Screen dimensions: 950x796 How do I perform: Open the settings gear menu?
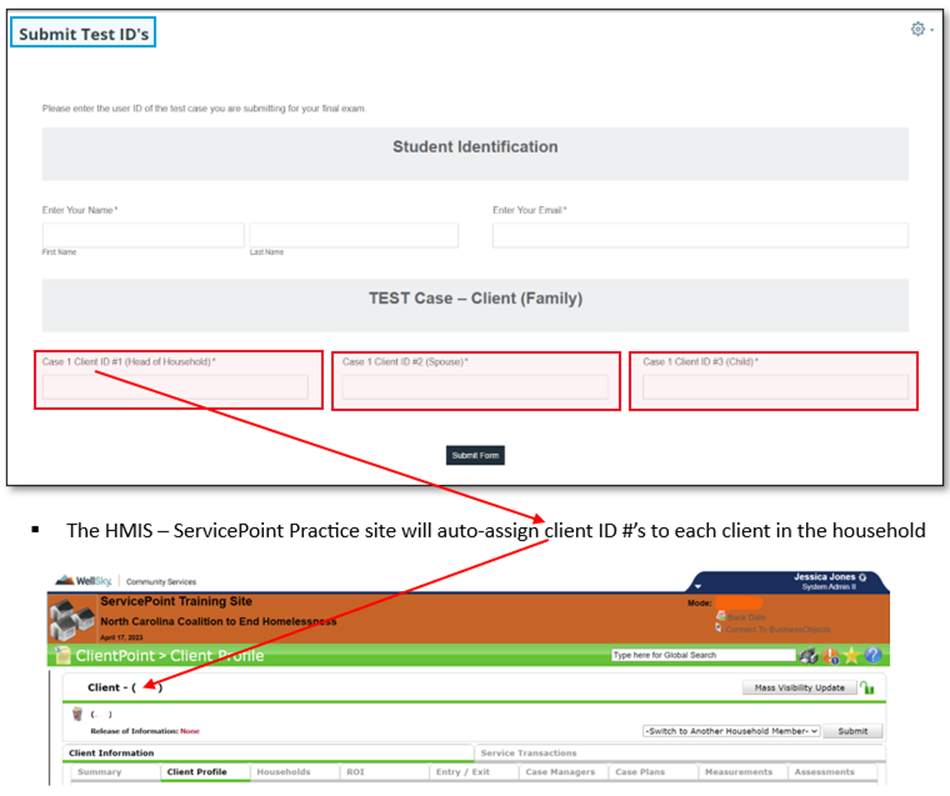pos(918,30)
